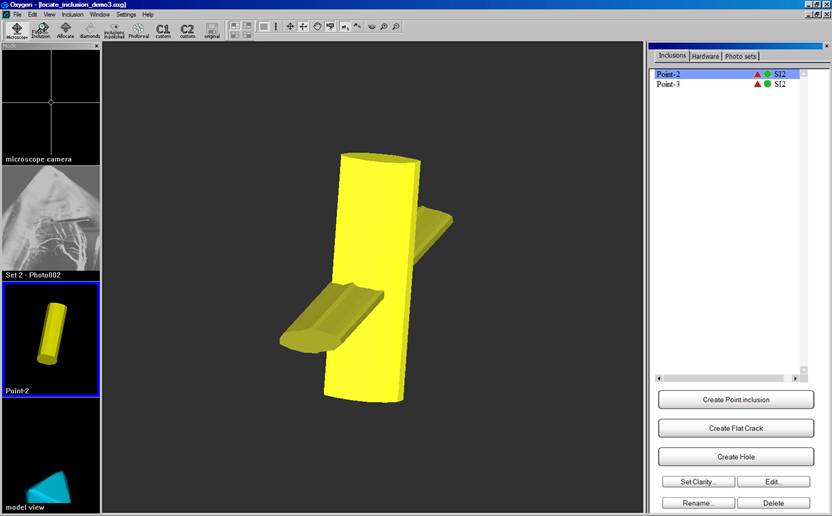Click the inclusions toolbar icon

[x=114, y=30]
